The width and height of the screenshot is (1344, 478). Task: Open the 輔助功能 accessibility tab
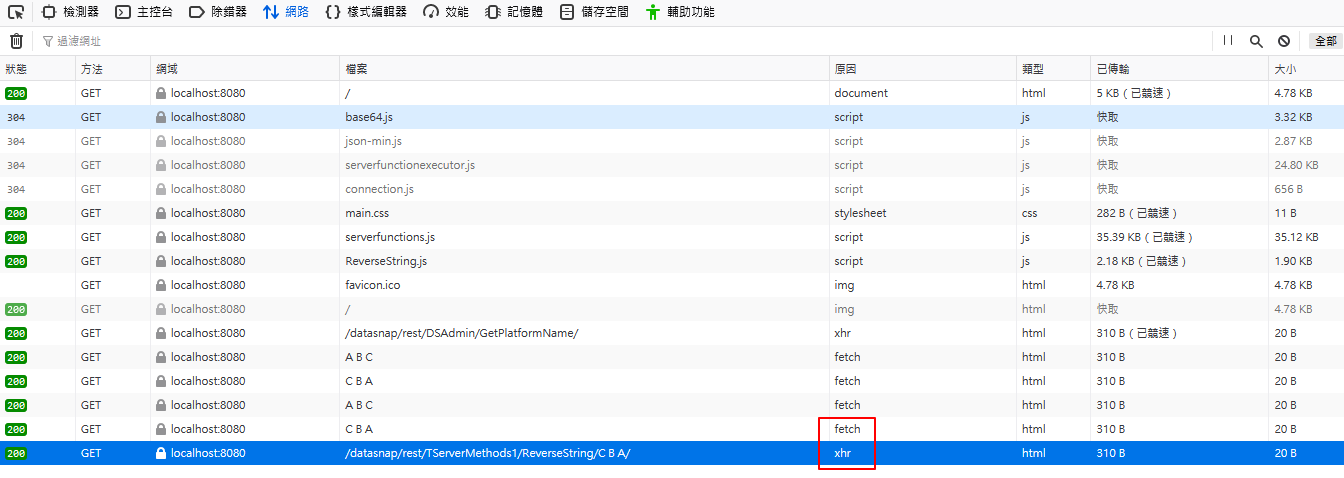point(680,12)
